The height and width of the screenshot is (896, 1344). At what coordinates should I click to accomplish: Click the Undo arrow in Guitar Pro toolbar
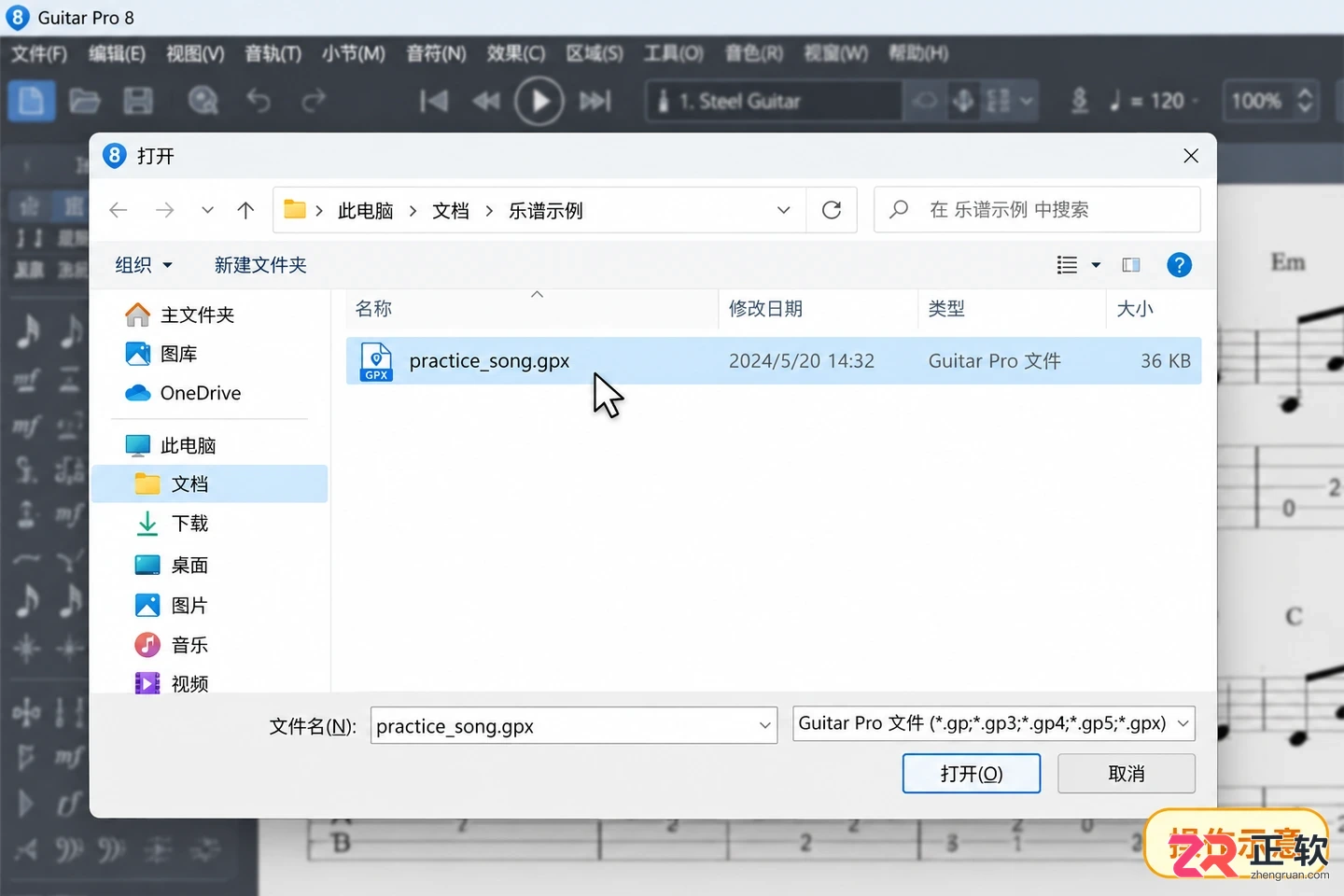coord(259,101)
